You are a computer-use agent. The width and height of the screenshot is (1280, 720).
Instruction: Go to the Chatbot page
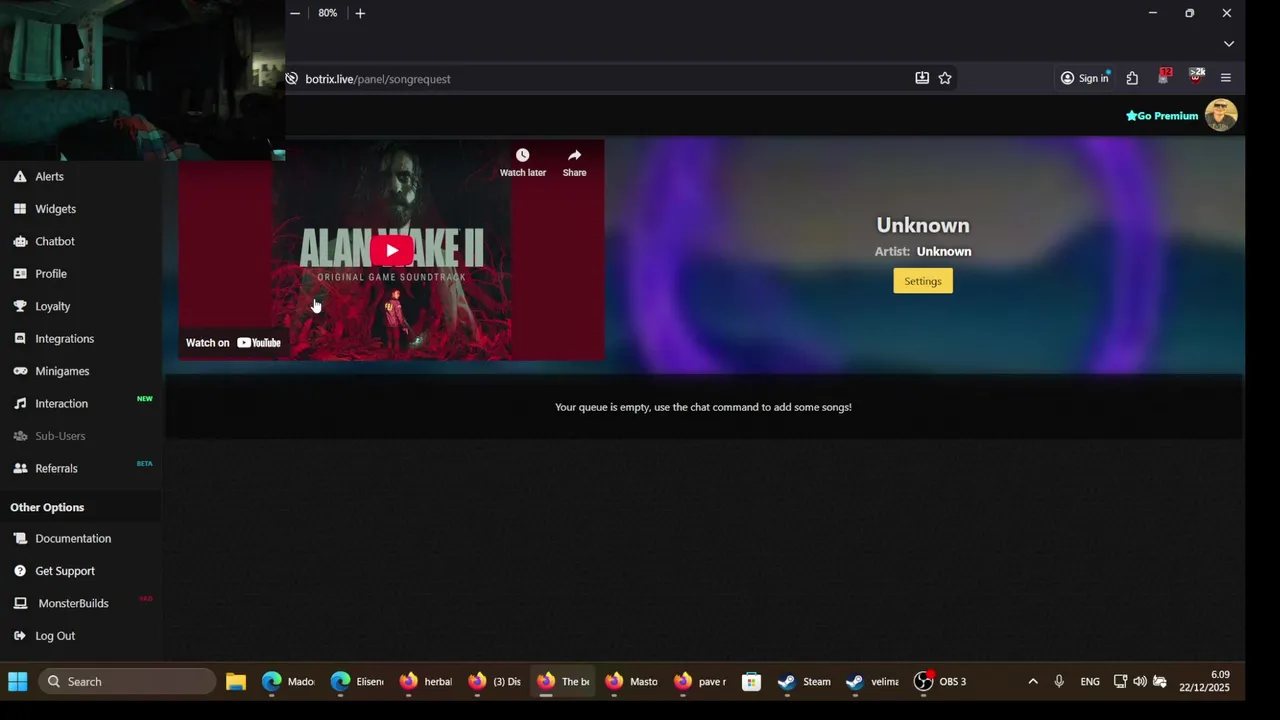click(55, 241)
